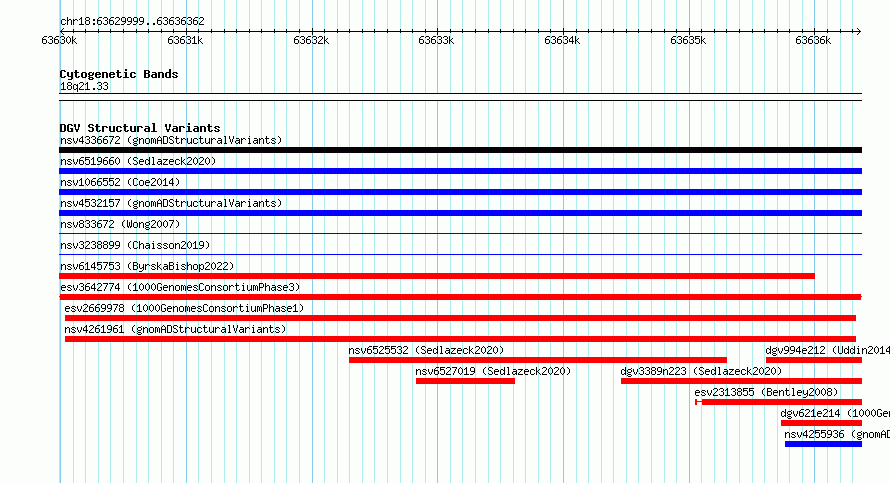Click the red nsv6145753 variant bar
The image size is (890, 483).
437,276
